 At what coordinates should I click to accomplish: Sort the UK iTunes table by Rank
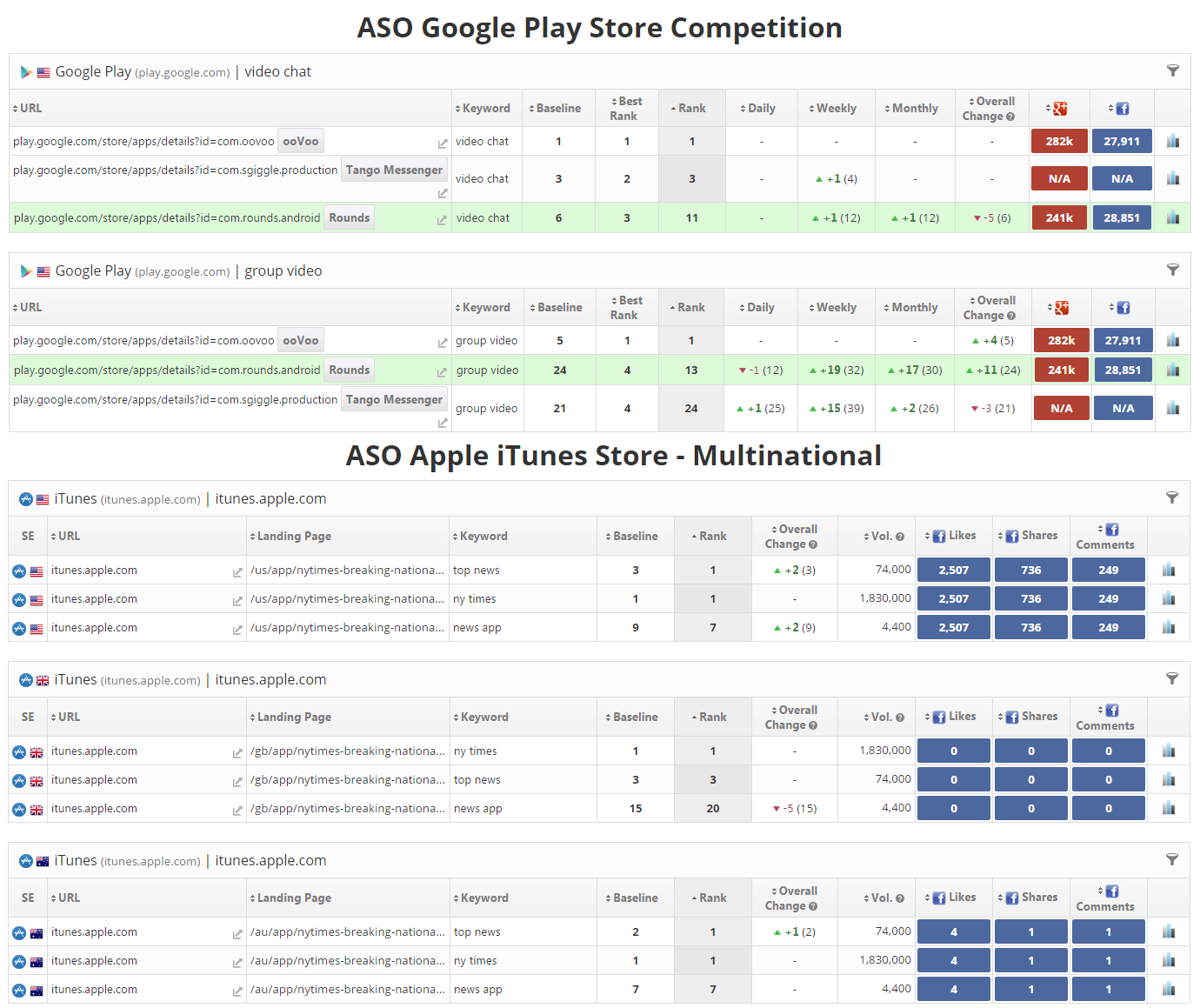[709, 718]
